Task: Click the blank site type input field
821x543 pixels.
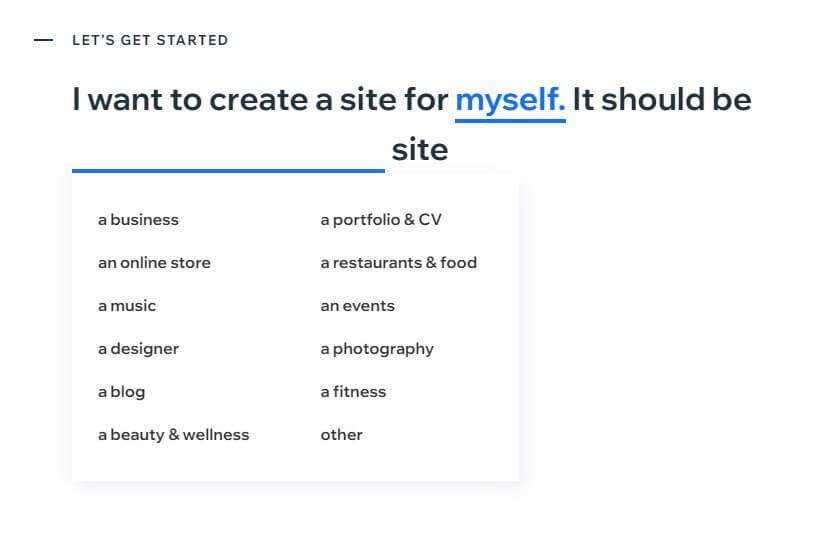Action: point(228,151)
